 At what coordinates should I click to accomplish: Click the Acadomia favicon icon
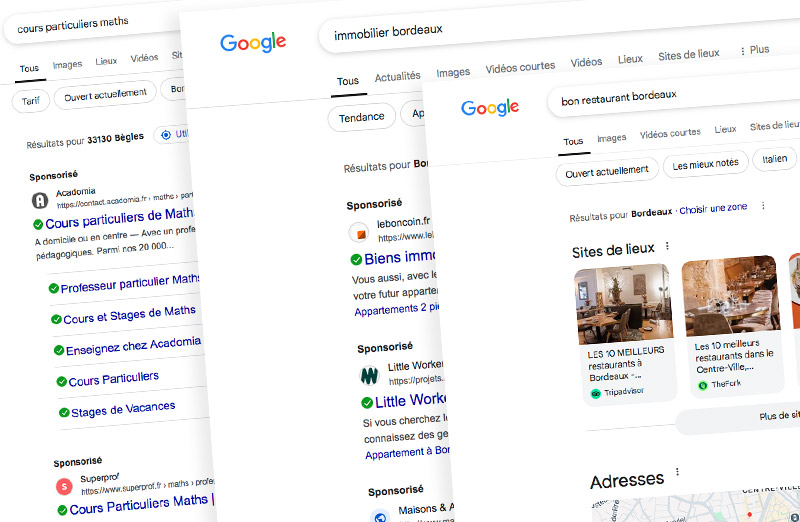pos(40,201)
